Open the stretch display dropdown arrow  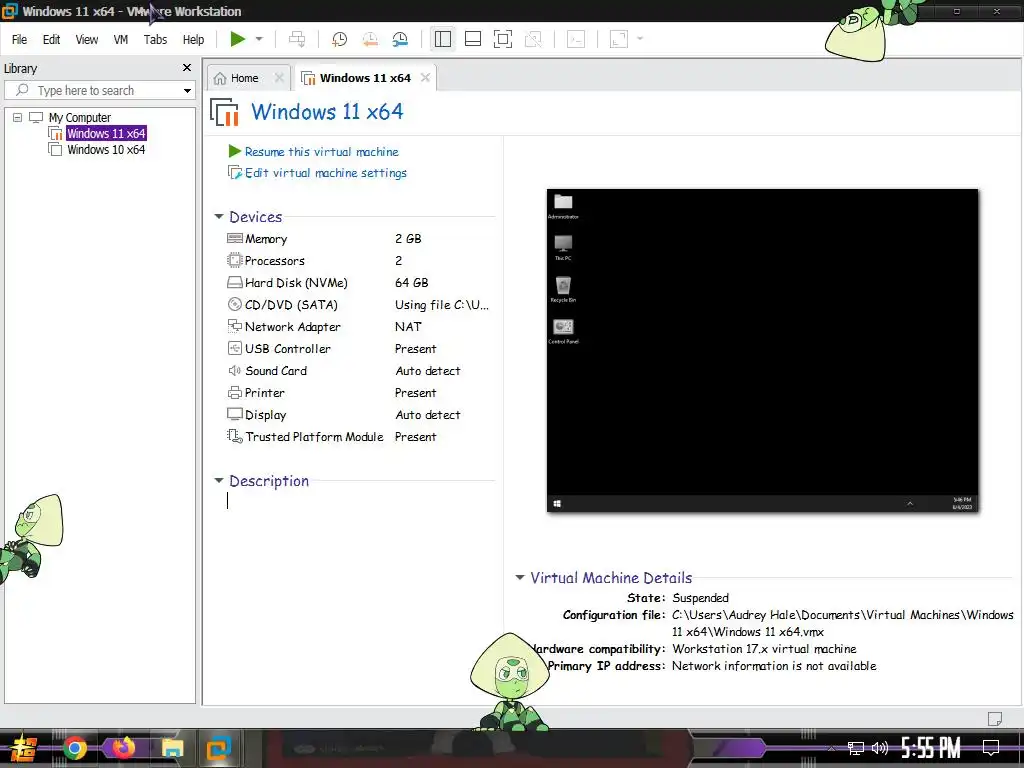(640, 39)
